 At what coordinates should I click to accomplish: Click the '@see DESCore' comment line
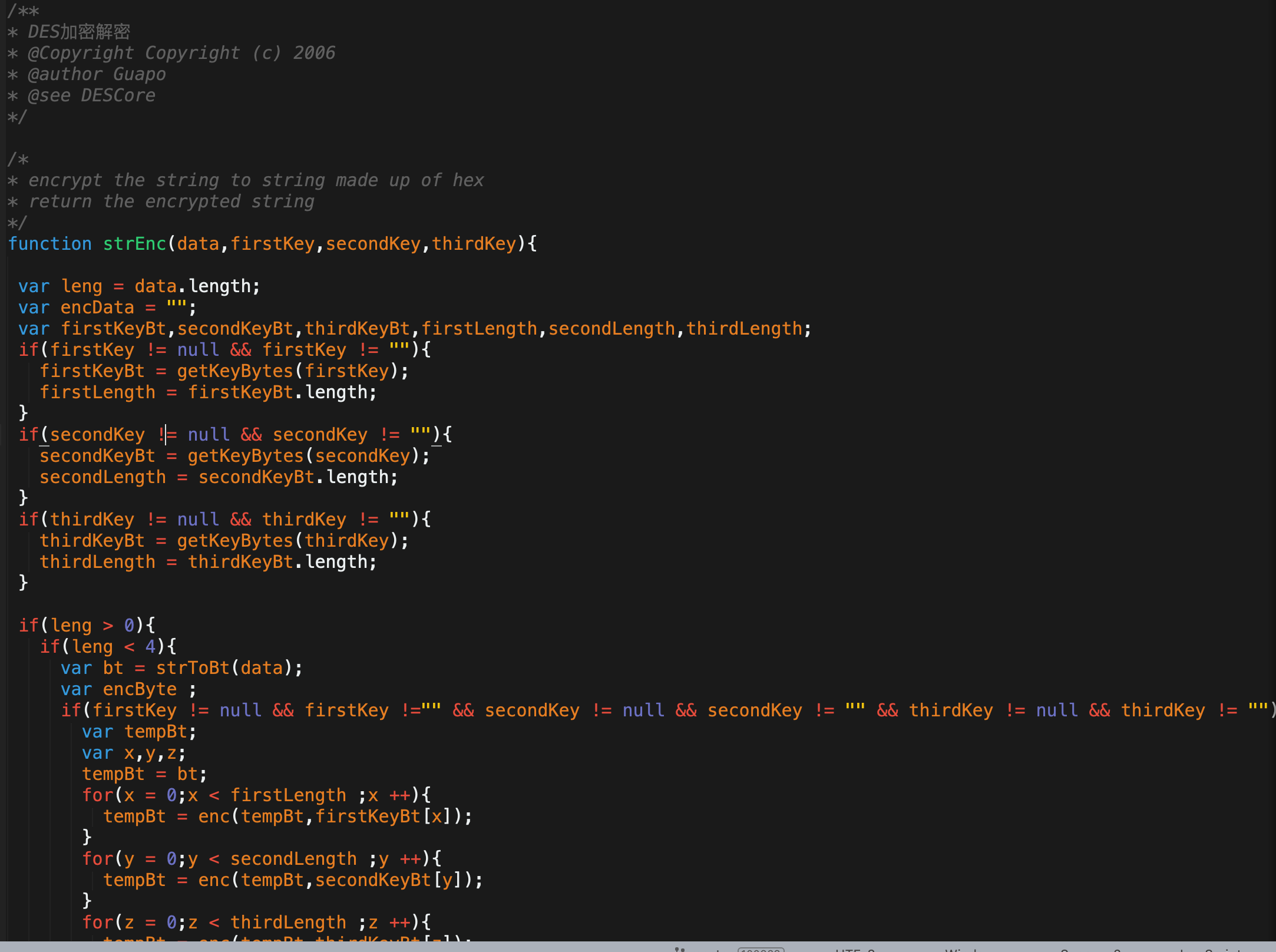(x=91, y=95)
